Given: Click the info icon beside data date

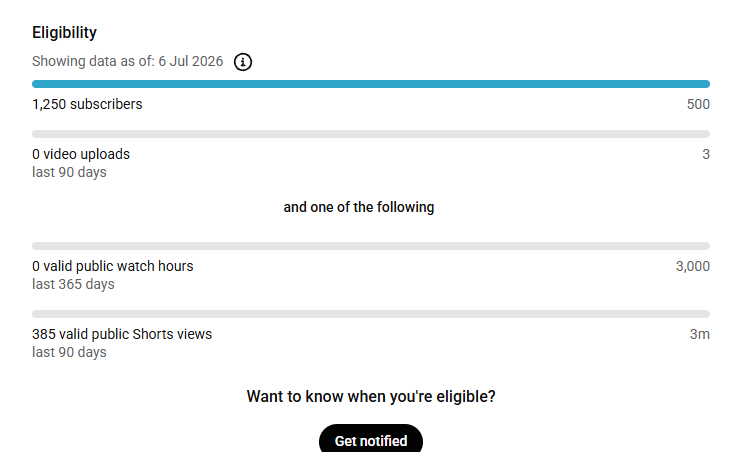Looking at the screenshot, I should click(x=243, y=62).
